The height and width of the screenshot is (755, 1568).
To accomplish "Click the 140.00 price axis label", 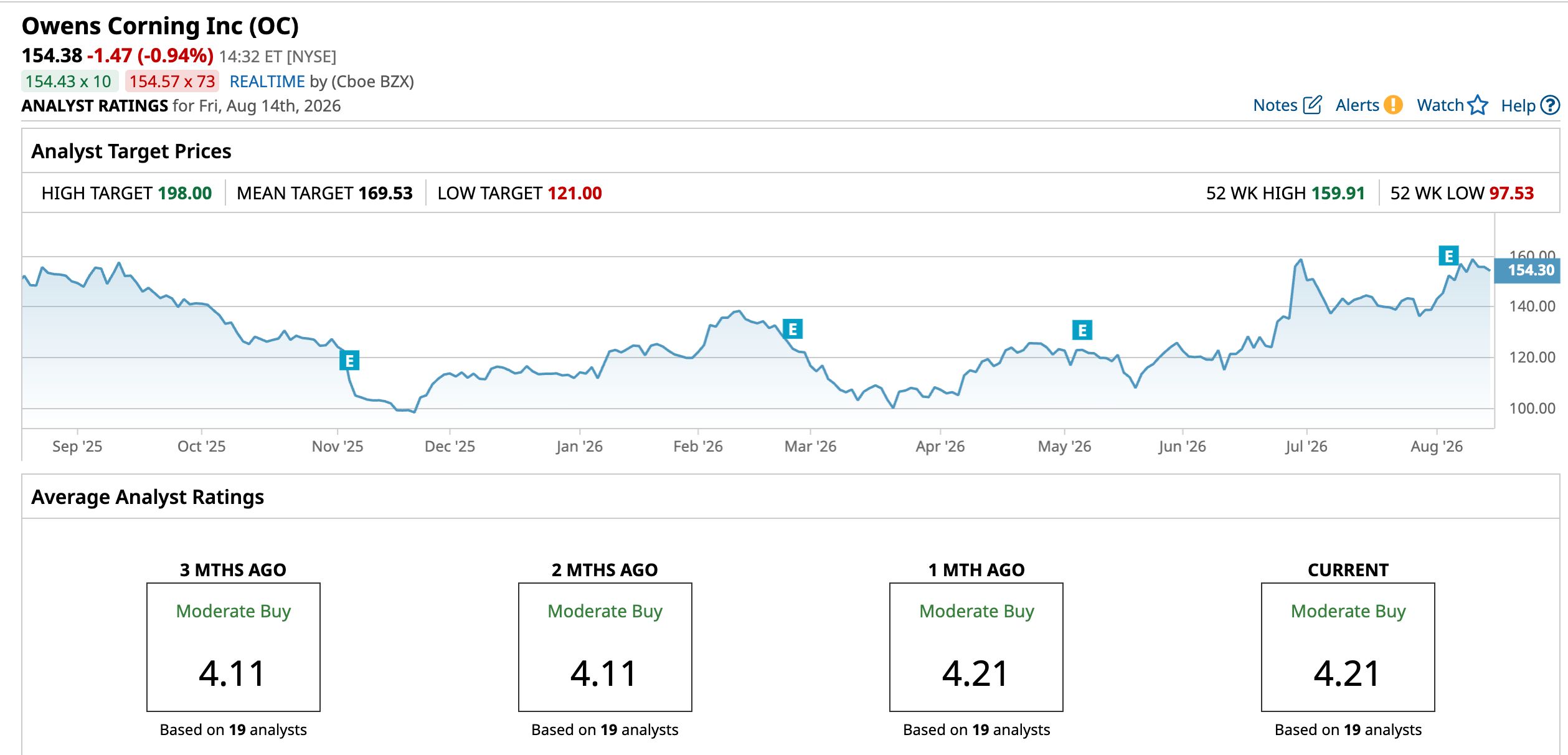I will (1532, 306).
